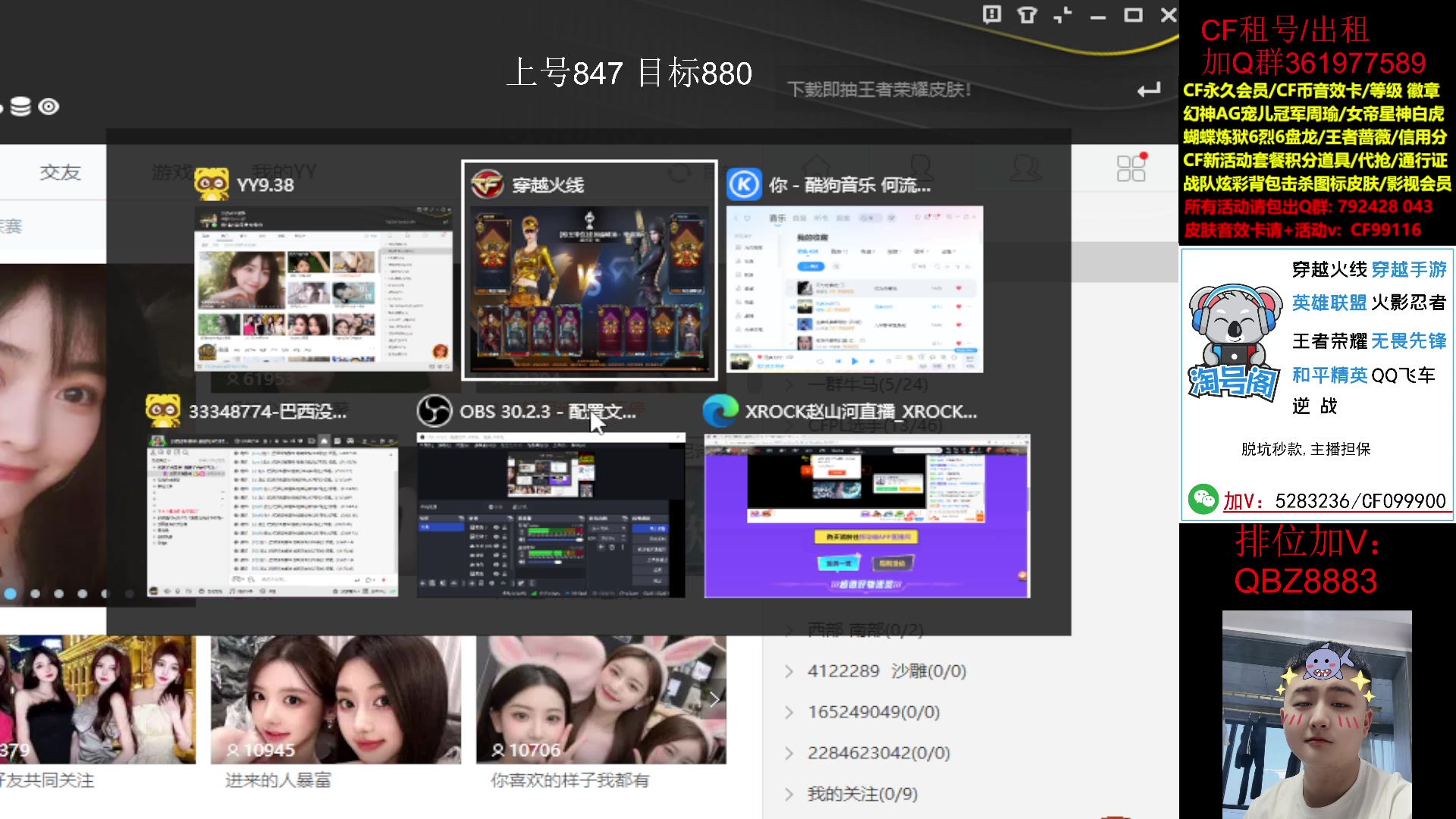
Task: Click the Edge browser icon in switcher
Action: [x=720, y=412]
